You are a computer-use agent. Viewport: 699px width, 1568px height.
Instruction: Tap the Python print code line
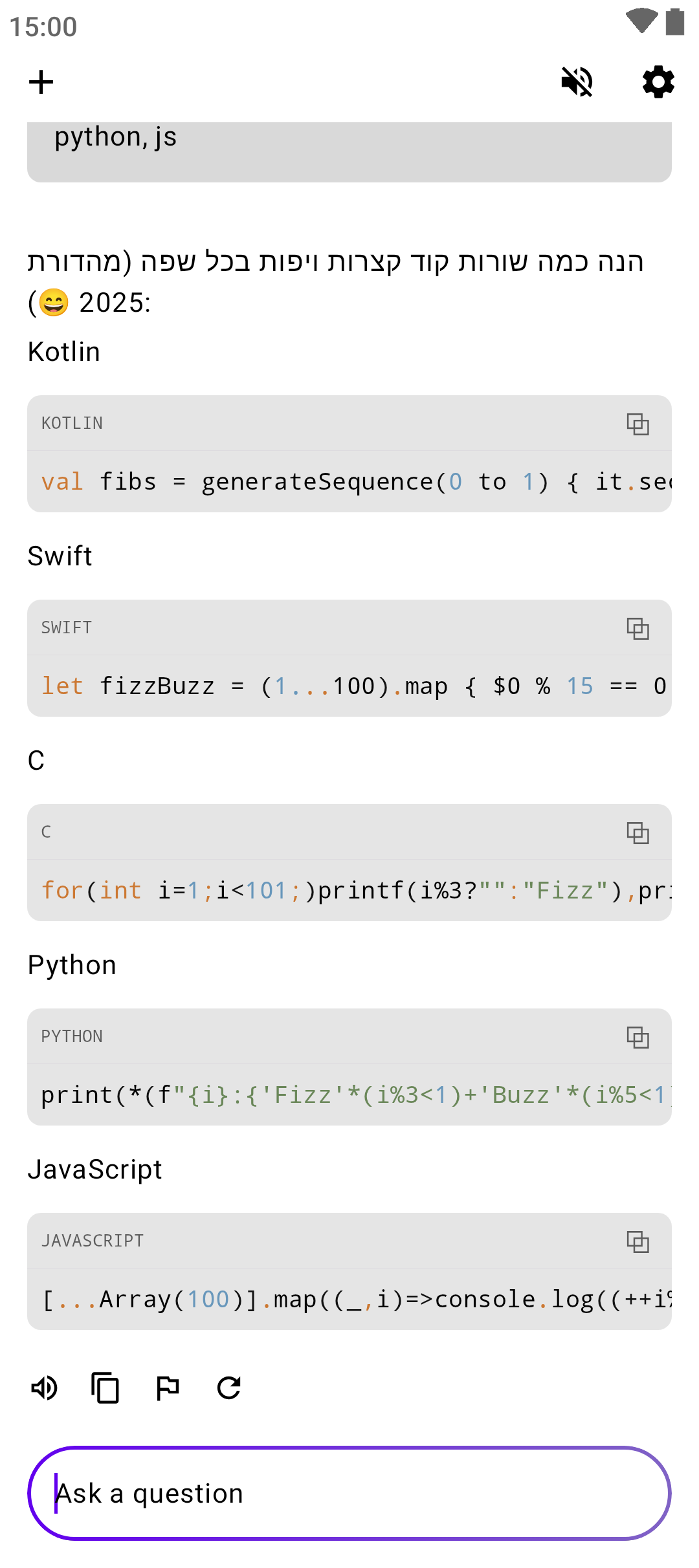(x=349, y=1095)
